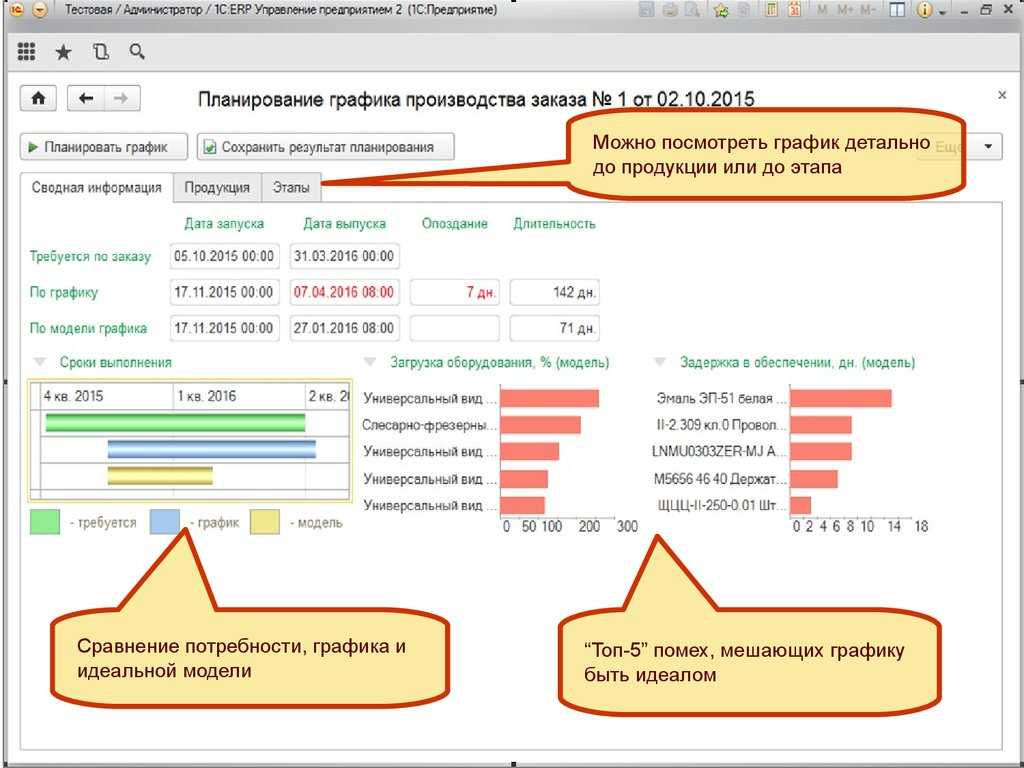Click the Опоздание column header

tap(455, 224)
